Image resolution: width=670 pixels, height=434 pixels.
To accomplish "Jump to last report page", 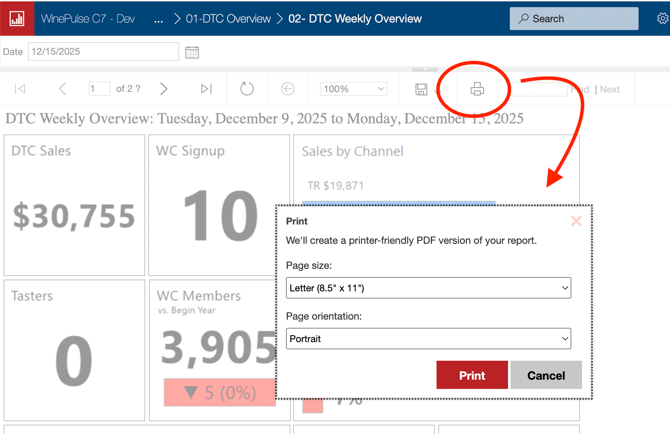I will pyautogui.click(x=206, y=89).
